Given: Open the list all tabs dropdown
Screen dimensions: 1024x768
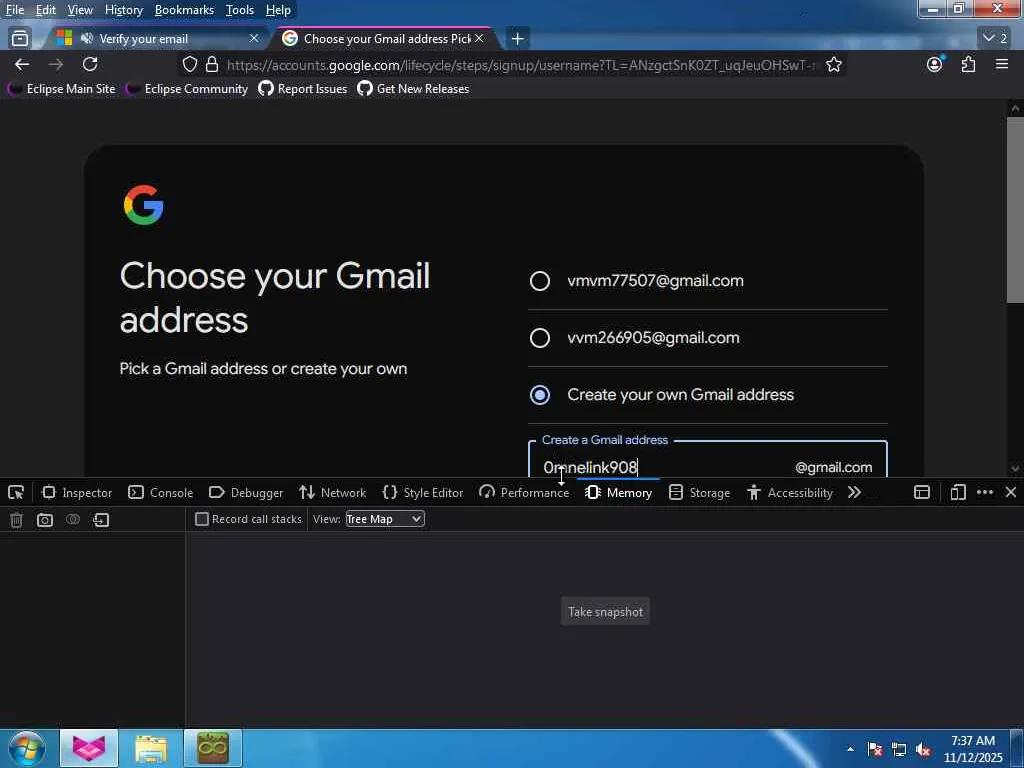Looking at the screenshot, I should point(995,38).
